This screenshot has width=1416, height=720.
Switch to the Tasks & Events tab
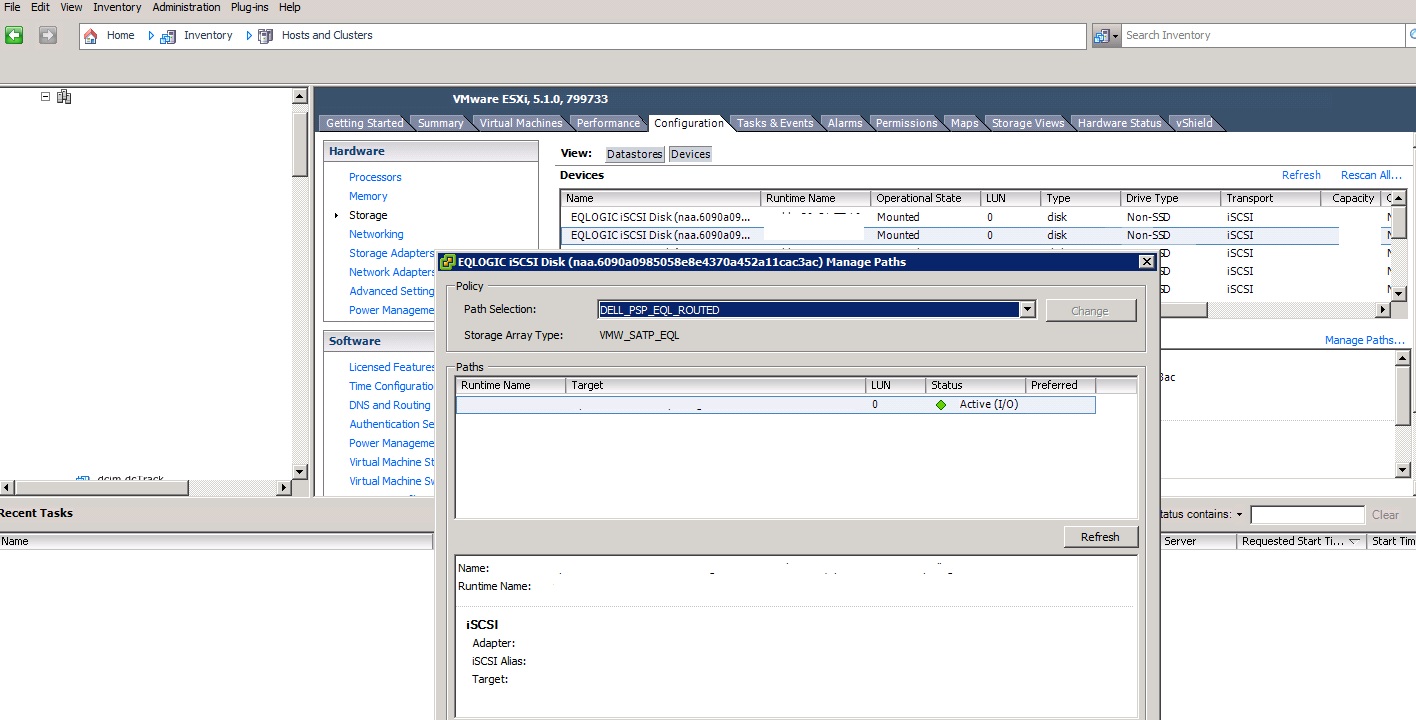click(775, 123)
